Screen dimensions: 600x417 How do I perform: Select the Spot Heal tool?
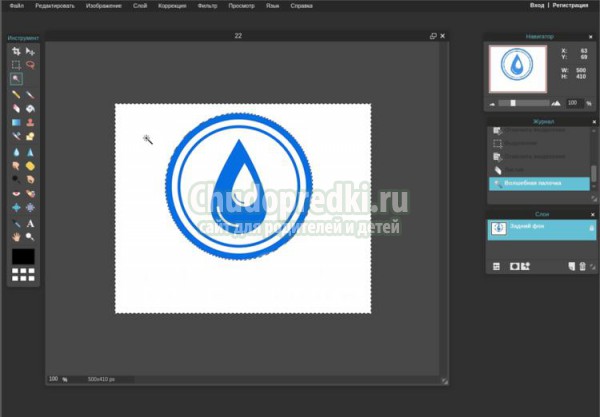tap(30, 194)
